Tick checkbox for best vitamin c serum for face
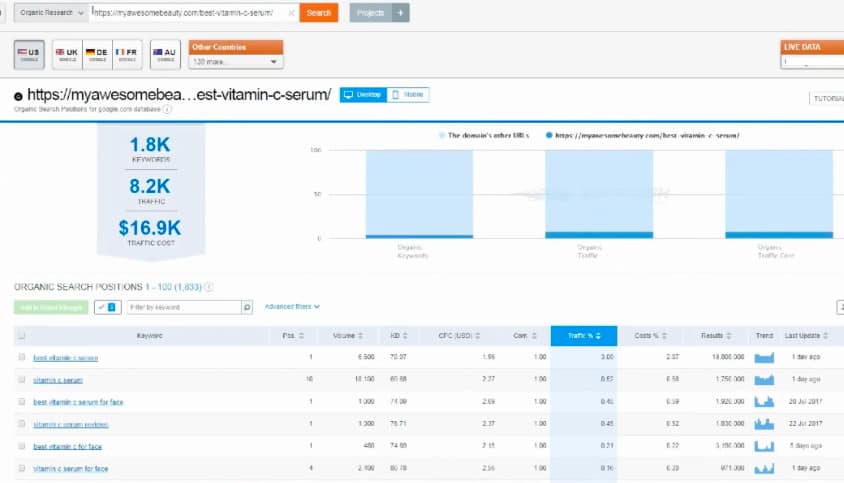The image size is (844, 483). [22, 402]
